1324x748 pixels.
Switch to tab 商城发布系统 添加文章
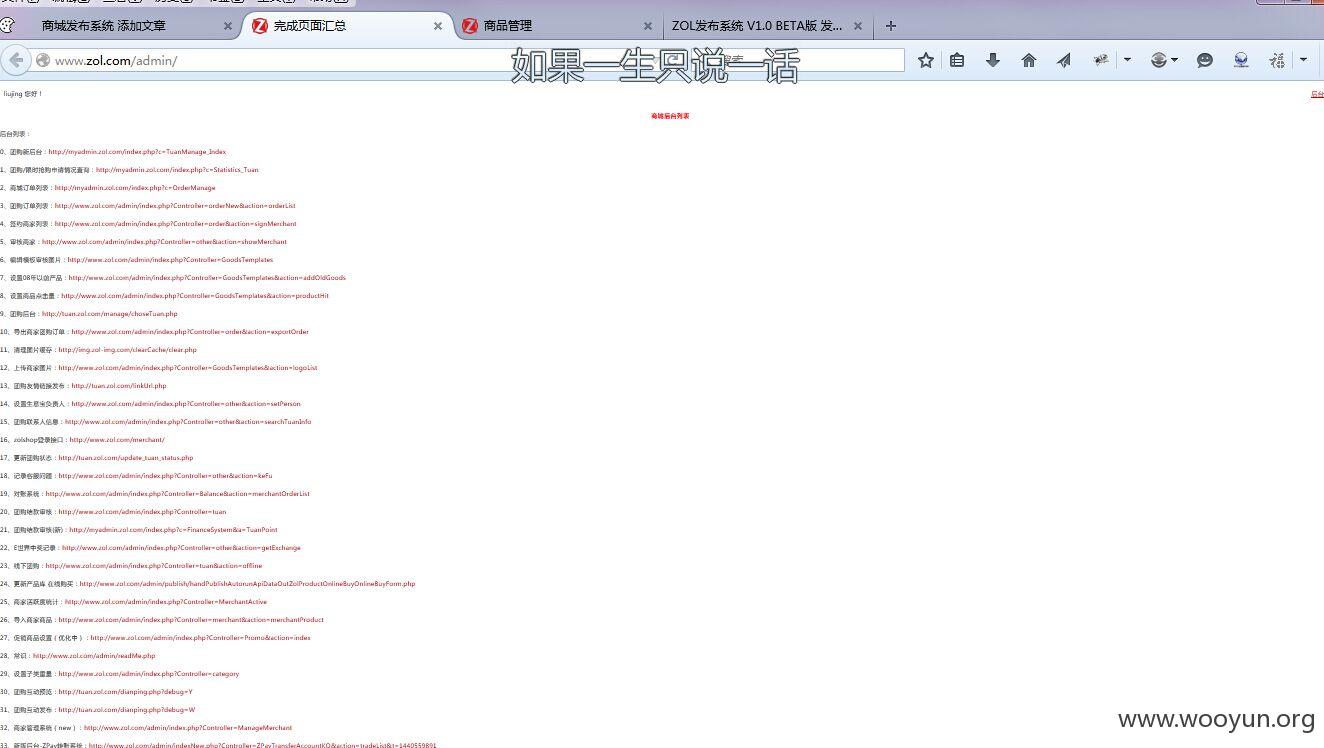coord(104,26)
